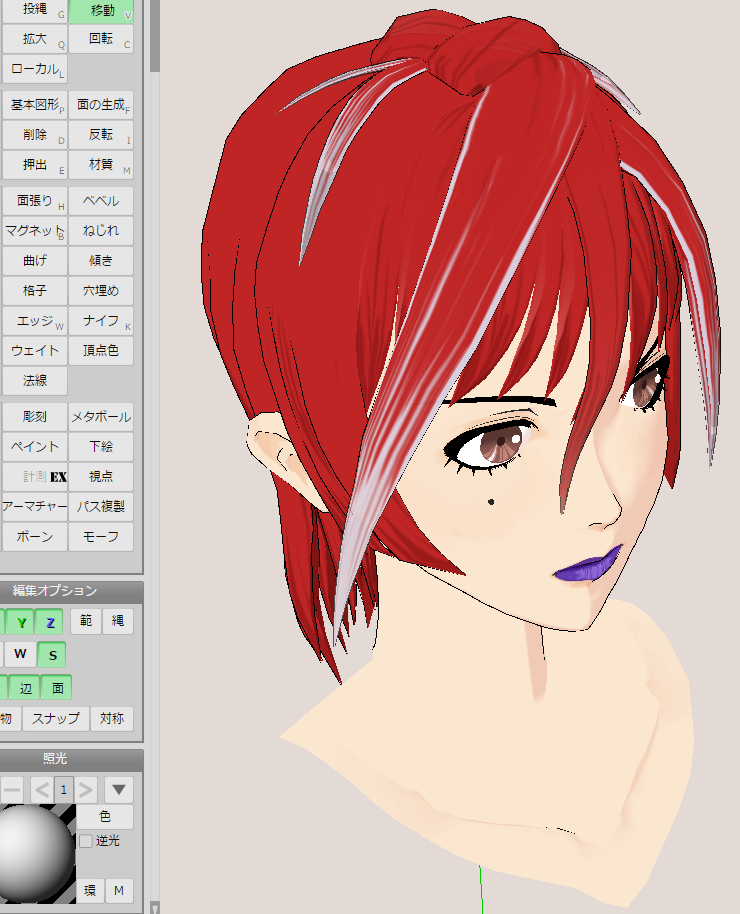Toggle the Y axis edit option

[x=20, y=623]
